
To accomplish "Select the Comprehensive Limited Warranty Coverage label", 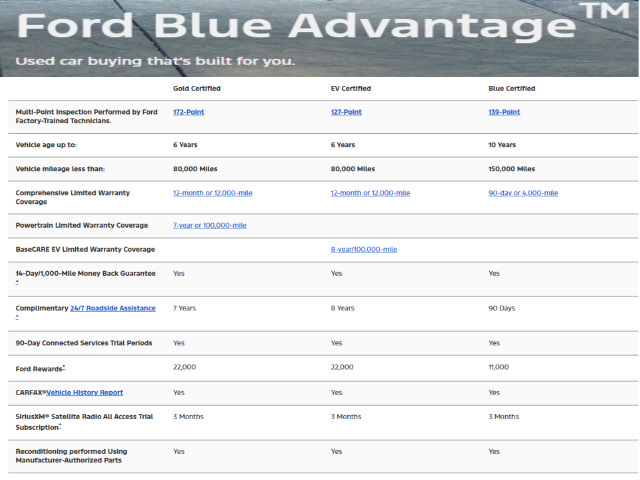I will coord(73,197).
